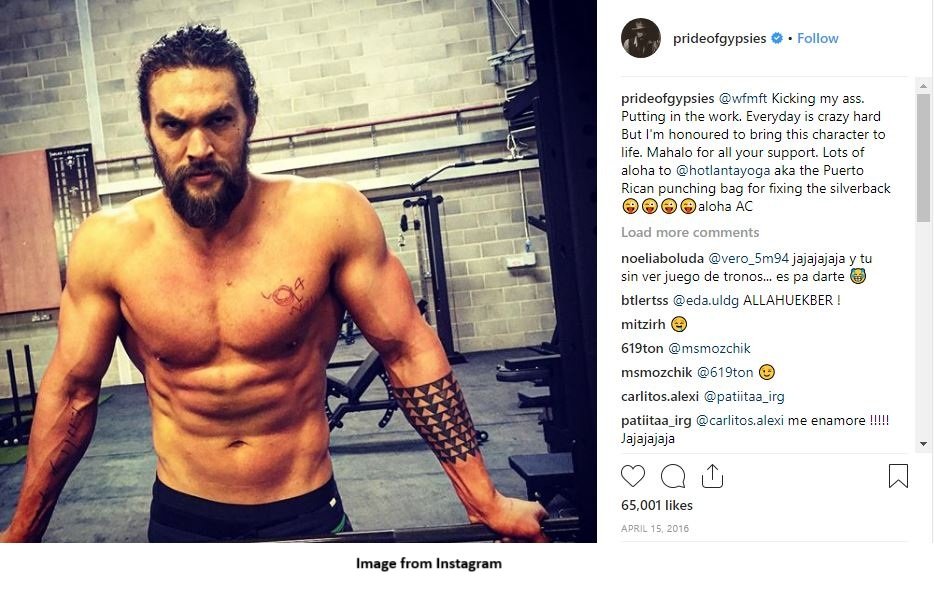Open the noeliaboluda commenter profile
The width and height of the screenshot is (934, 589).
point(662,258)
